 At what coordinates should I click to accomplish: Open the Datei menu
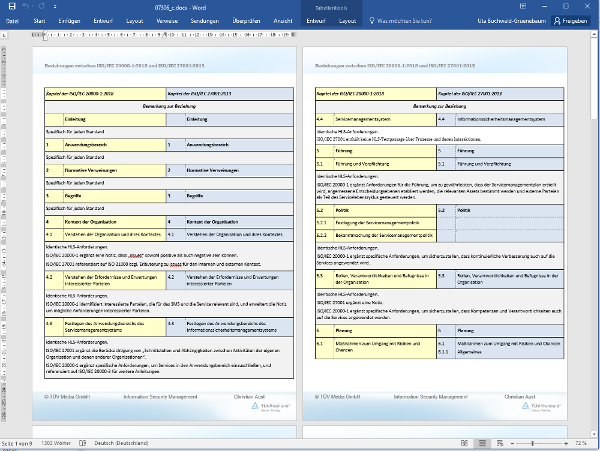[x=12, y=21]
